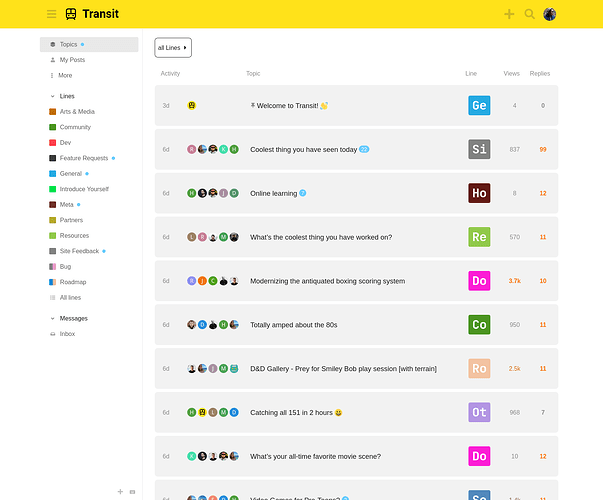Go to My Posts in sidebar
603x500 pixels.
point(72,60)
